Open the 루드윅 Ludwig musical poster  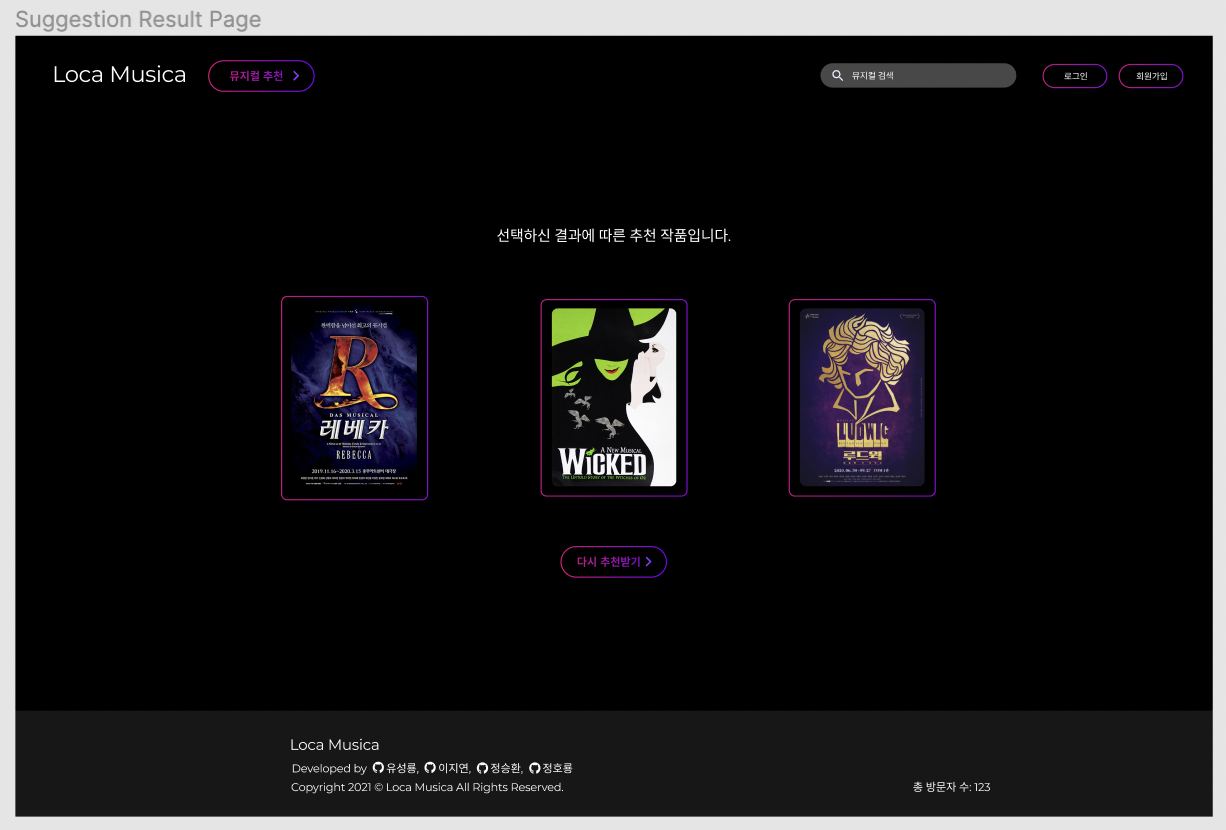pos(862,397)
